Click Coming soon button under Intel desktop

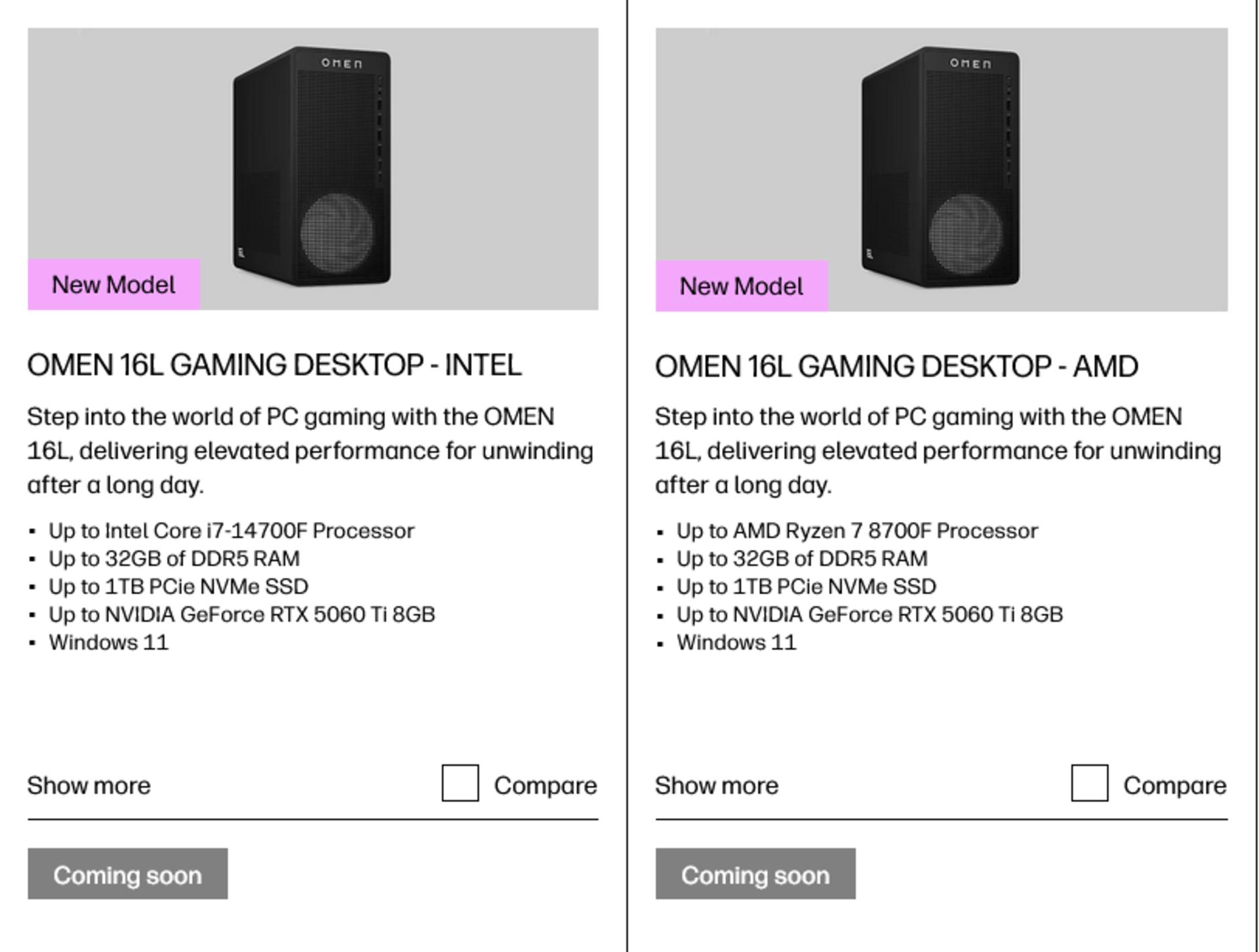tap(128, 874)
